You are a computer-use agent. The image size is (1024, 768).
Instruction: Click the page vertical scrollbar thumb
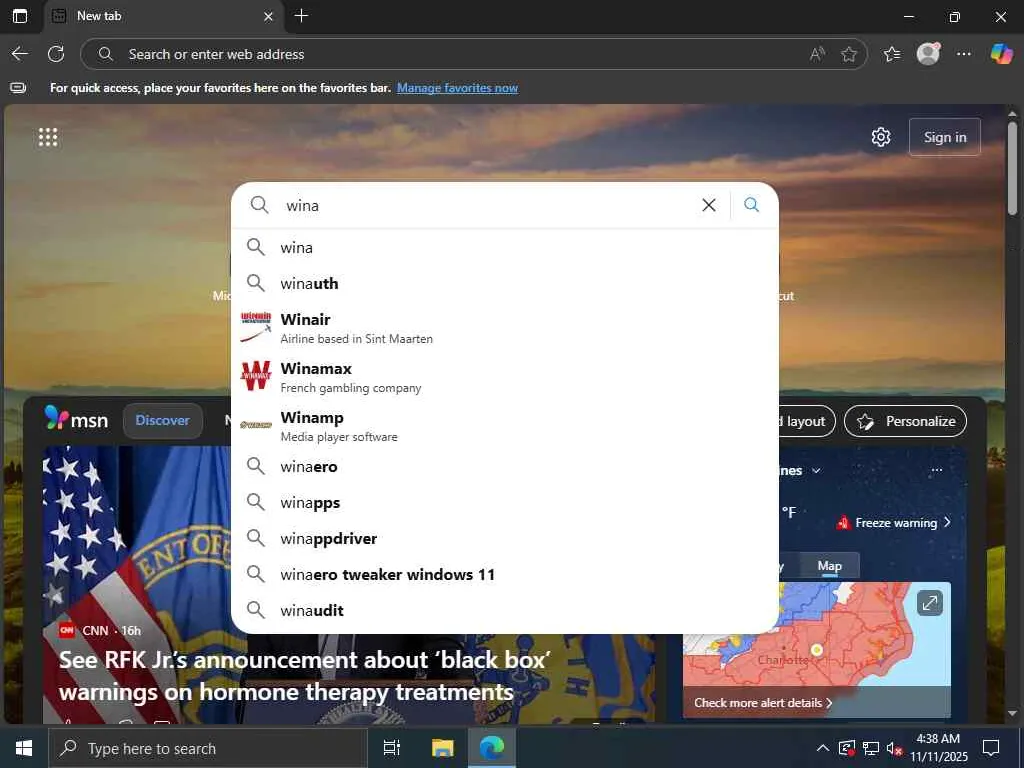(x=1012, y=168)
